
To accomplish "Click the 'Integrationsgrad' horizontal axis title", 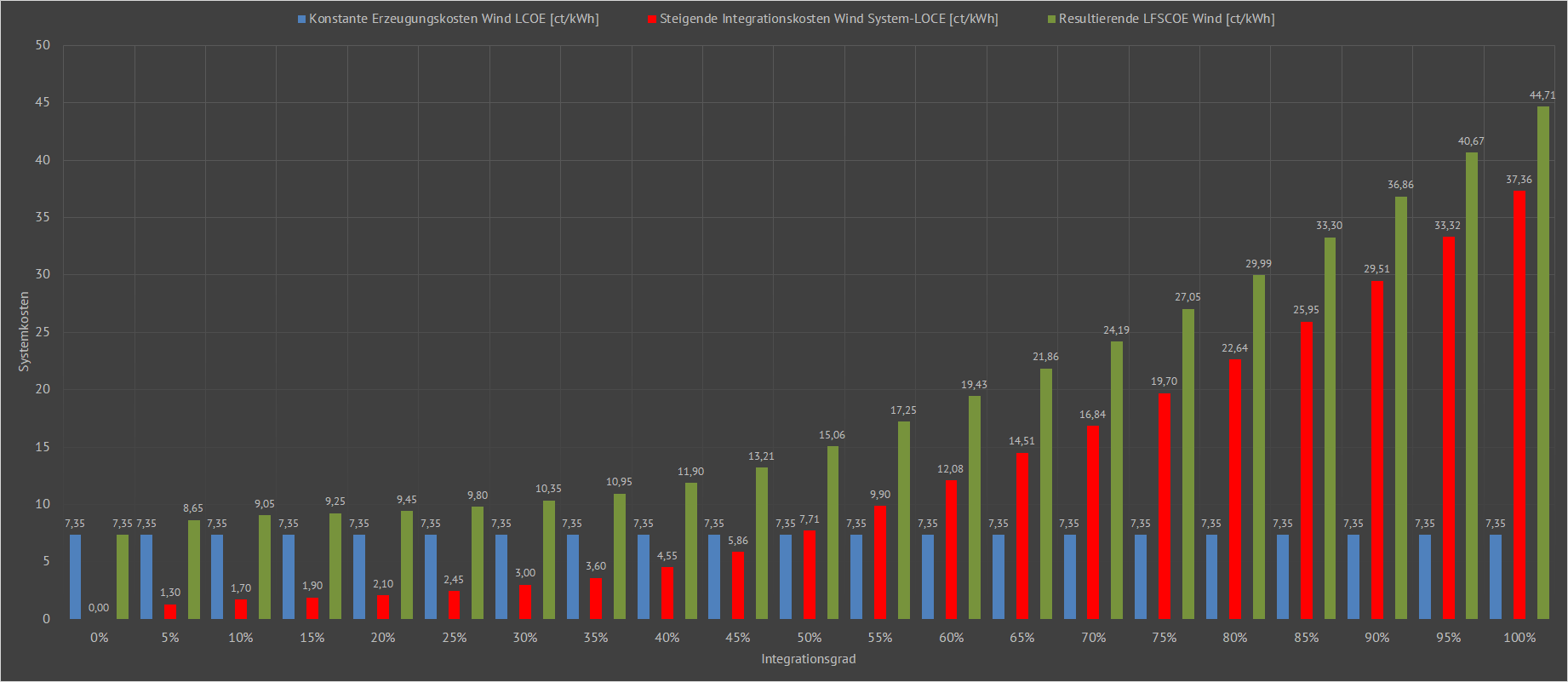I will click(808, 659).
